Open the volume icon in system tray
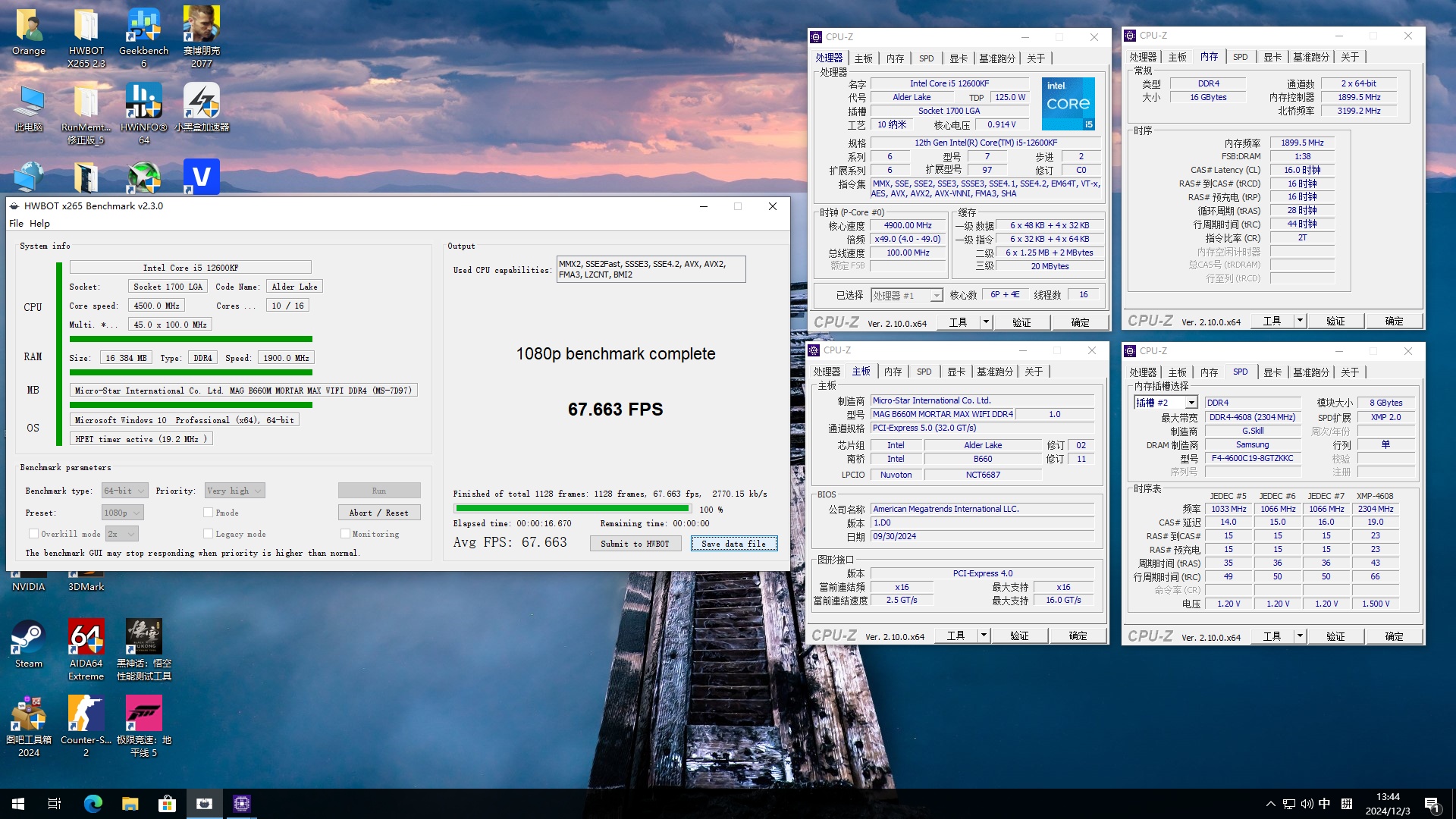Screen dimensions: 1456x819 (x=1307, y=804)
